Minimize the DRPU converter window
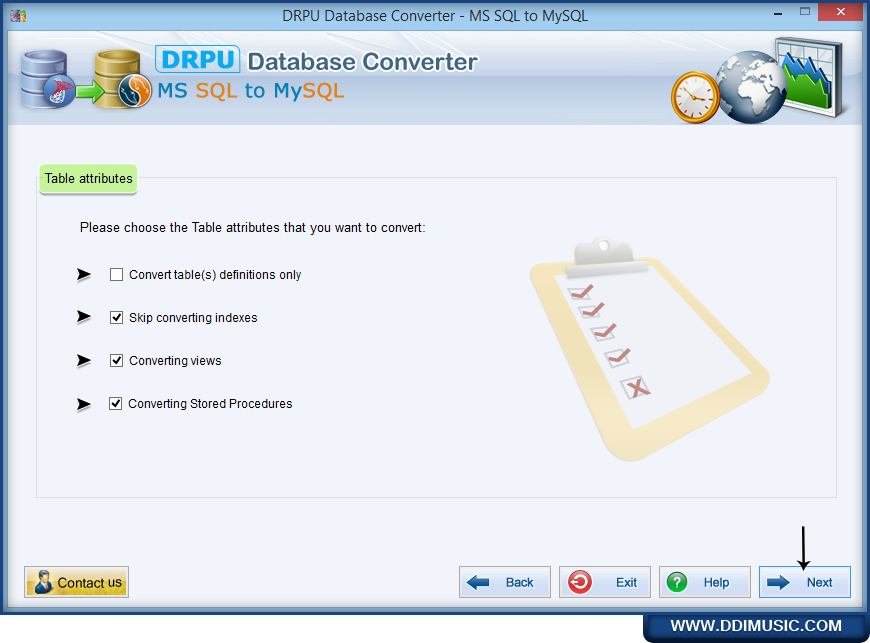Screen dimensions: 870x643 click(x=778, y=12)
